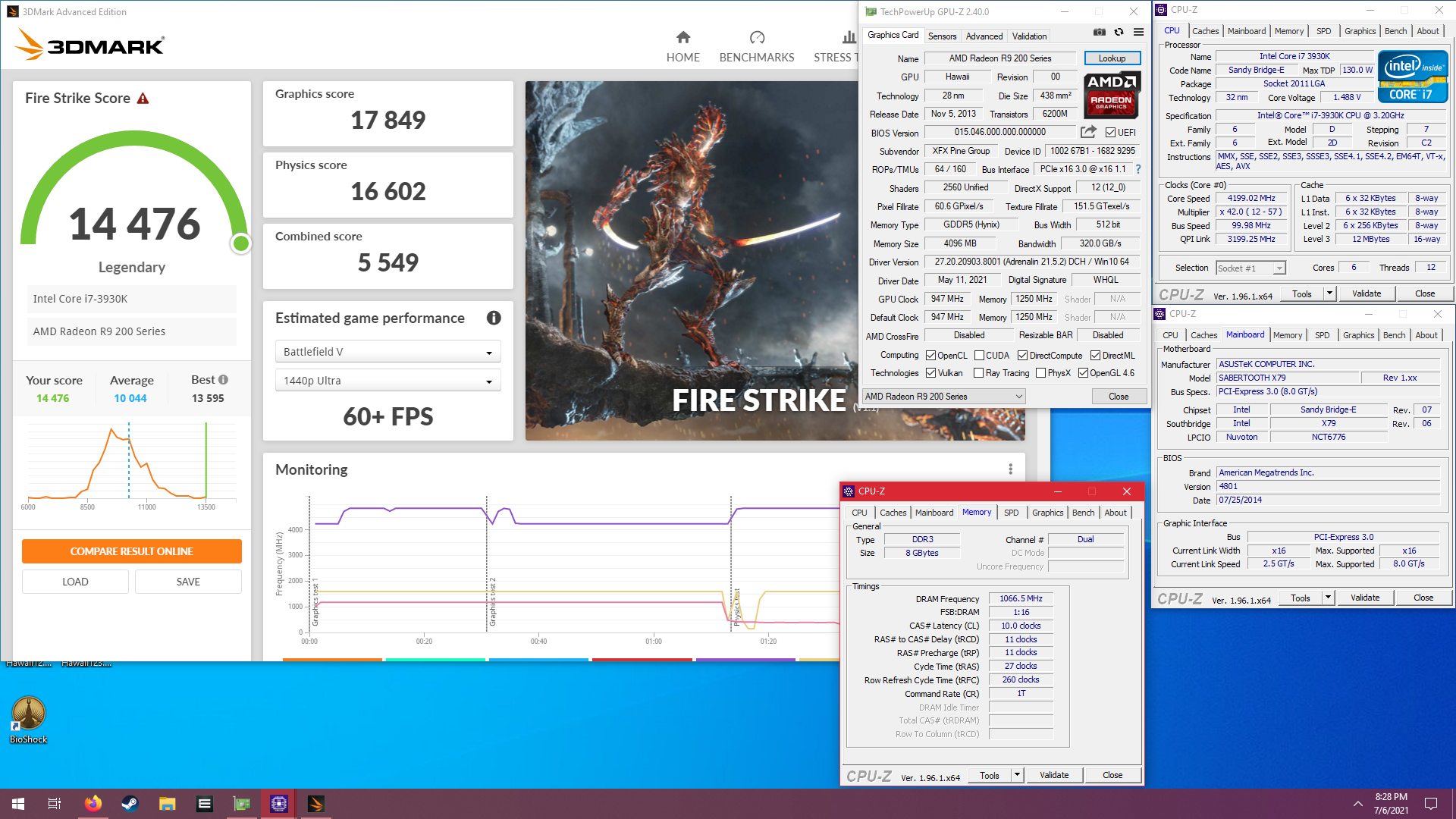Click the Intel Core i7 logo
This screenshot has width=1456, height=819.
[1413, 76]
